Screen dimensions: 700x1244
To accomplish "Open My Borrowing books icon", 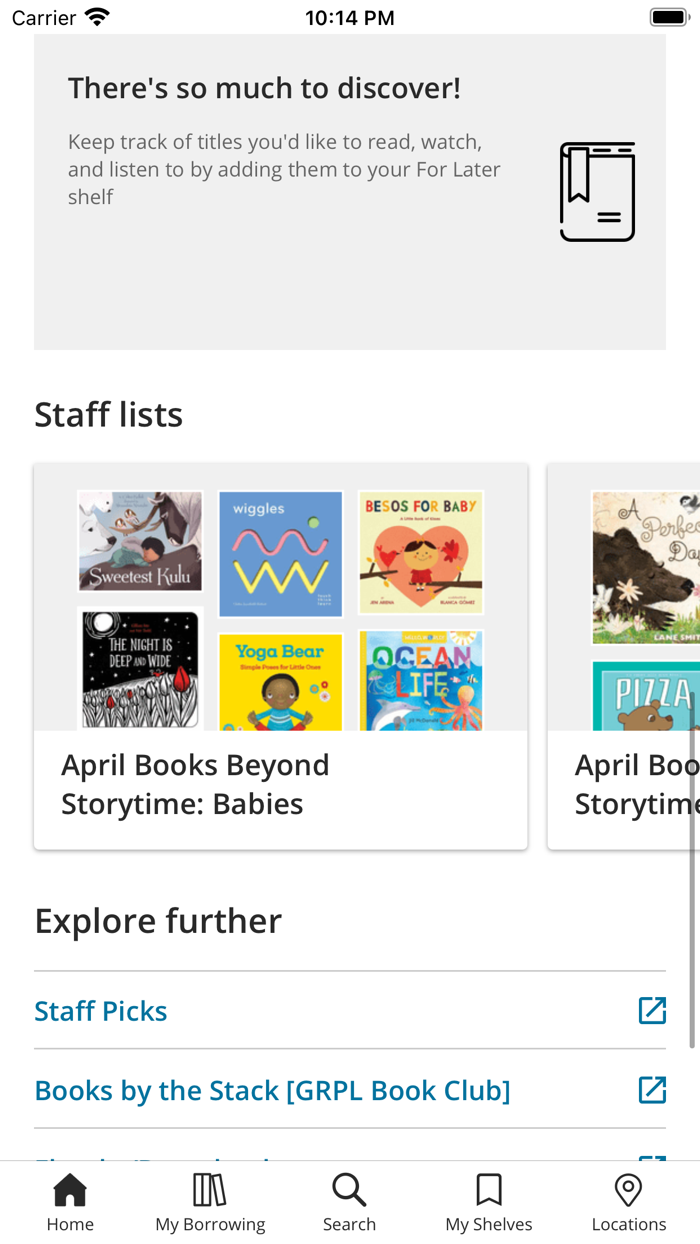I will click(x=210, y=1190).
